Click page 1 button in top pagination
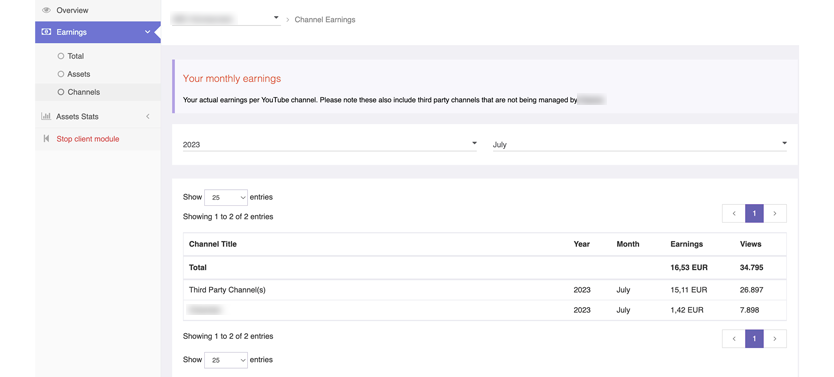Viewport: 834px width, 377px height. tap(754, 213)
